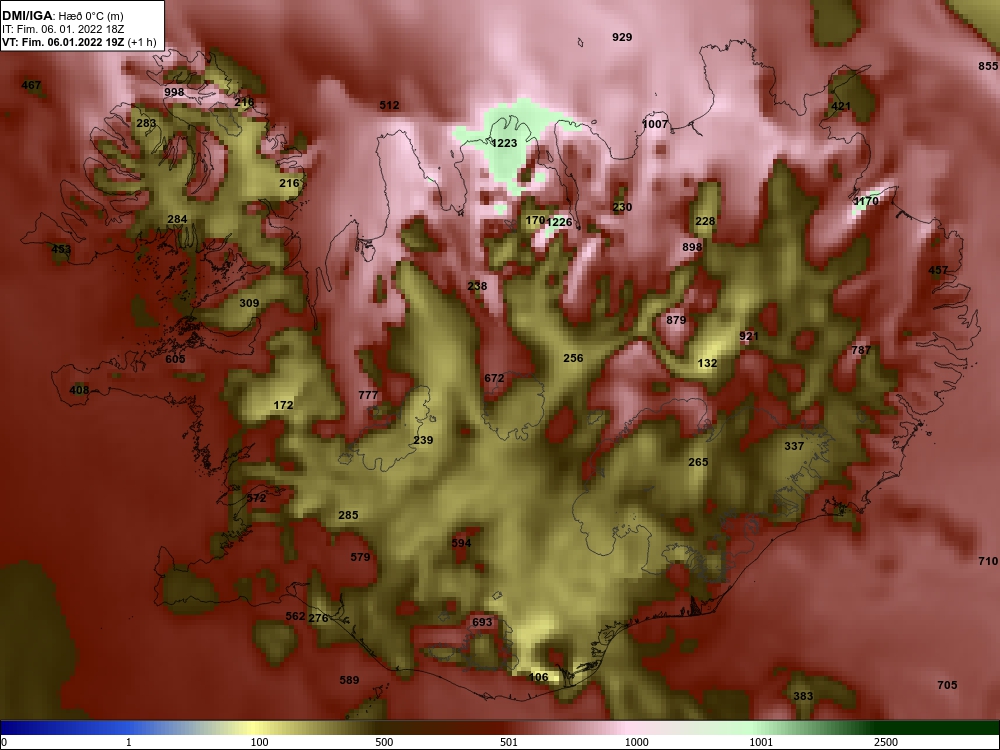Click the map value '787'

click(x=861, y=349)
